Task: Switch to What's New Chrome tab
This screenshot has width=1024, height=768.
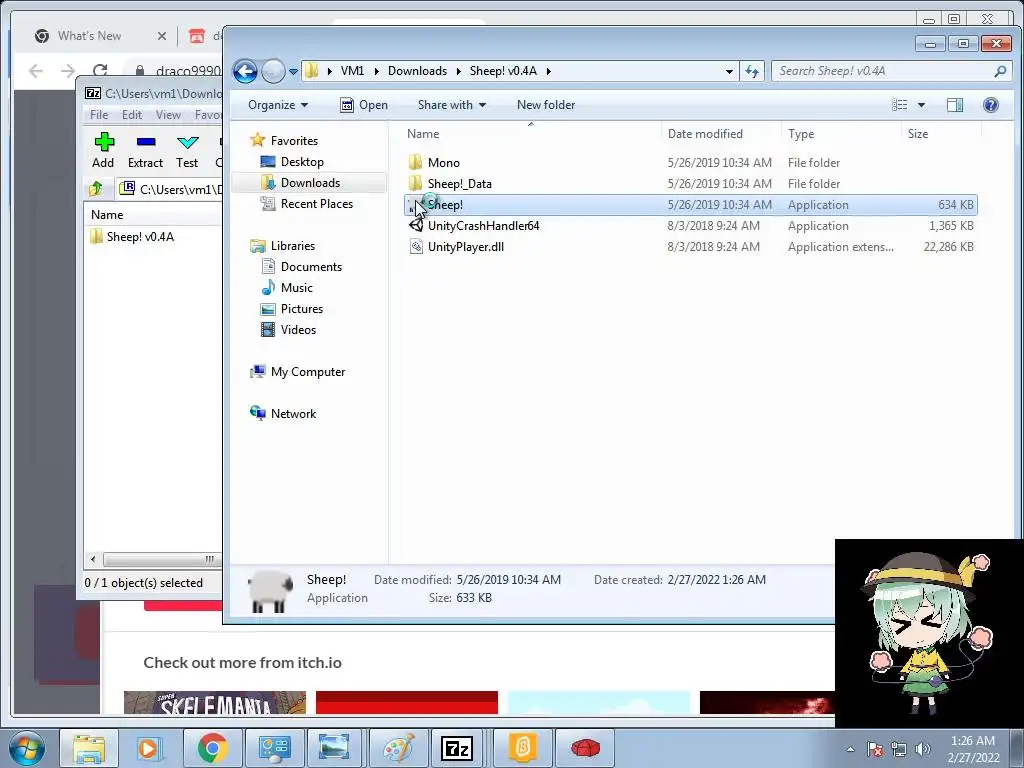Action: tap(89, 36)
